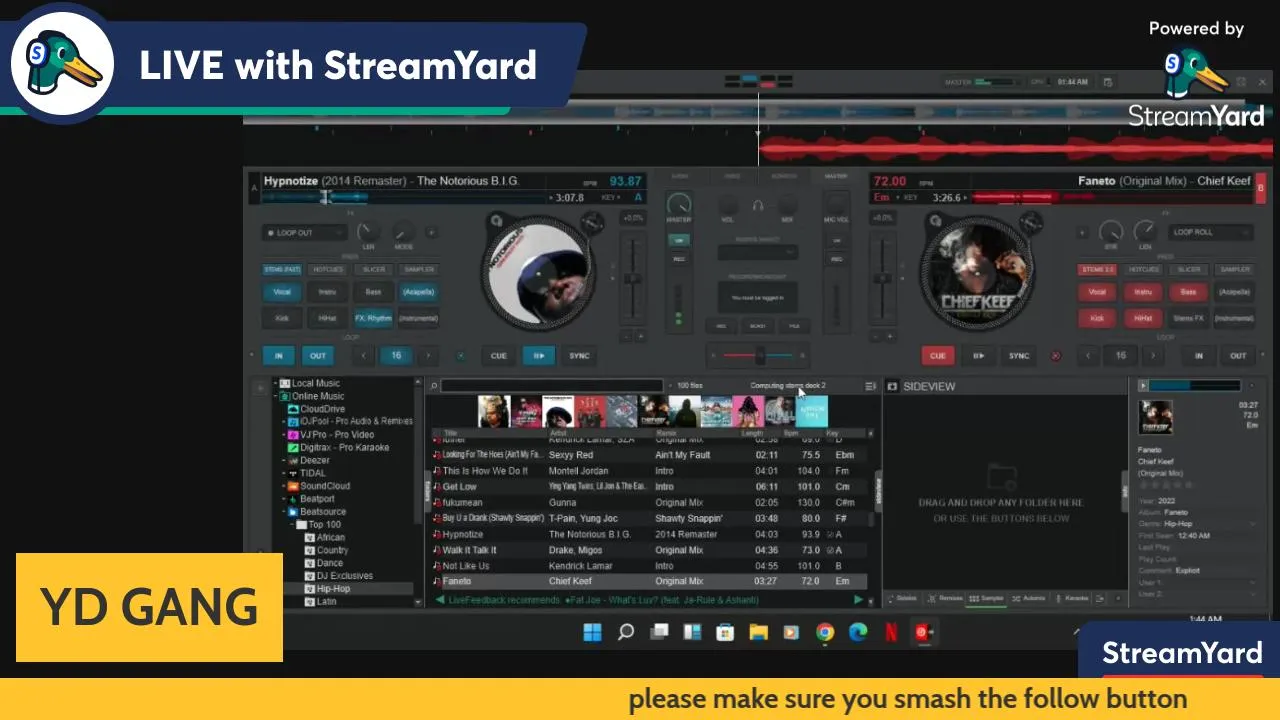
Task: Click CUE button on deck B
Action: point(938,355)
